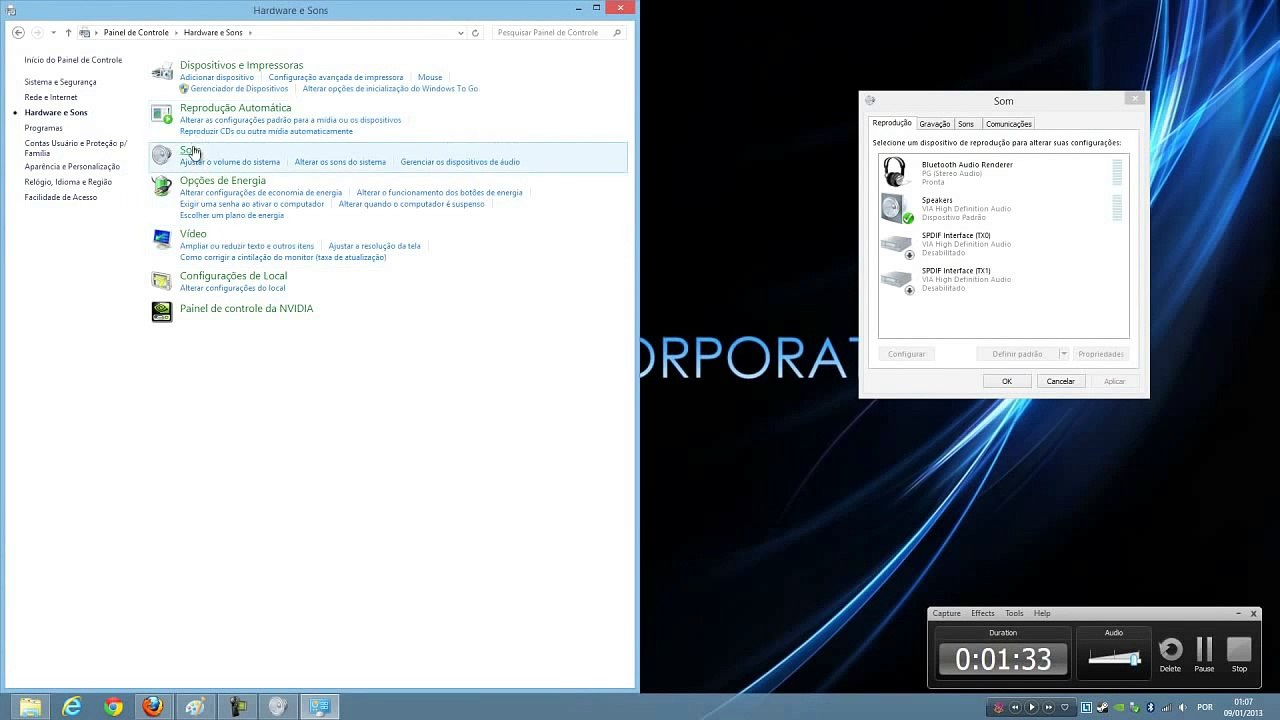Open Firefox from the taskbar

pyautogui.click(x=153, y=707)
